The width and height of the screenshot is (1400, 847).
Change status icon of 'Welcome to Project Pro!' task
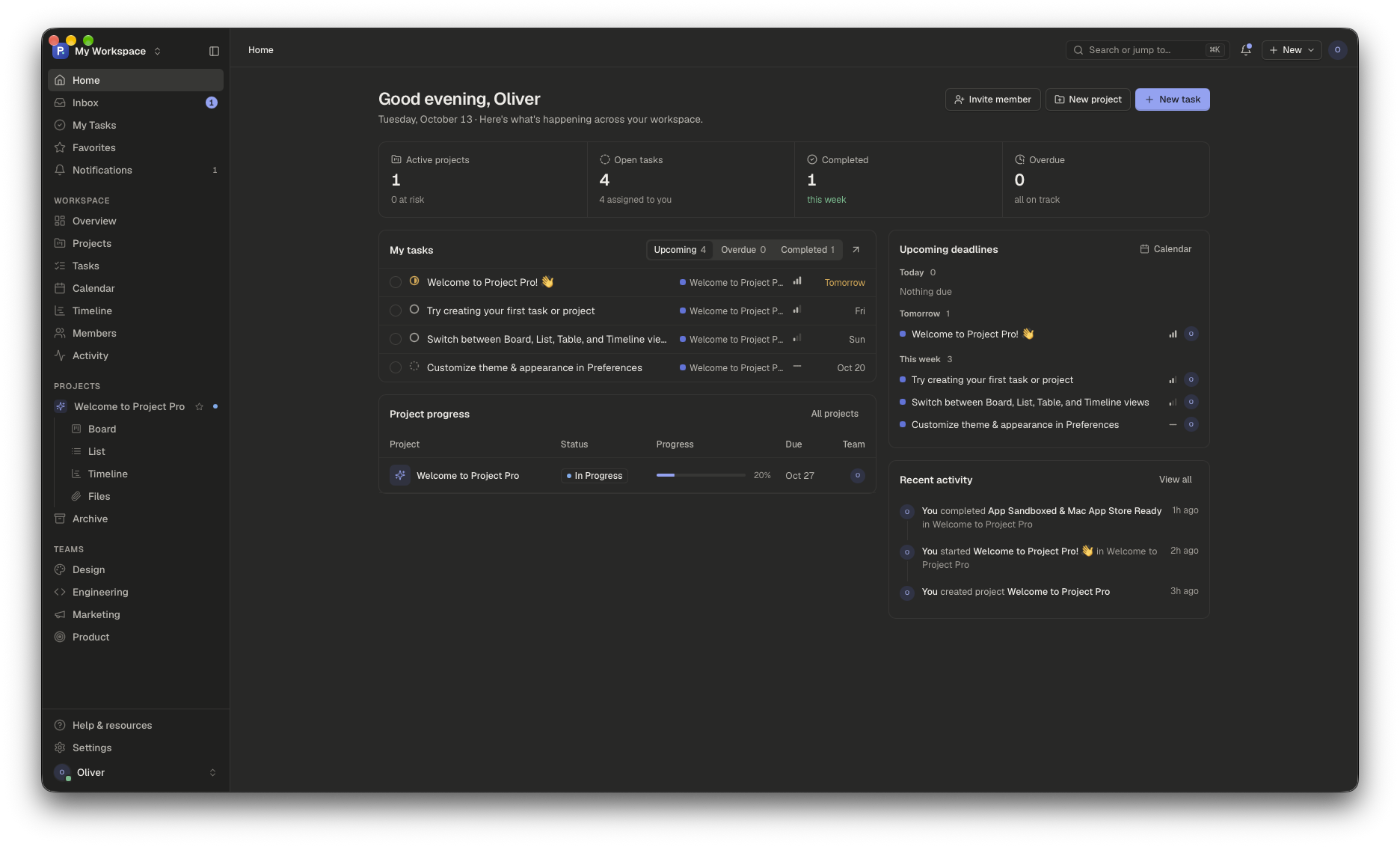(x=414, y=281)
